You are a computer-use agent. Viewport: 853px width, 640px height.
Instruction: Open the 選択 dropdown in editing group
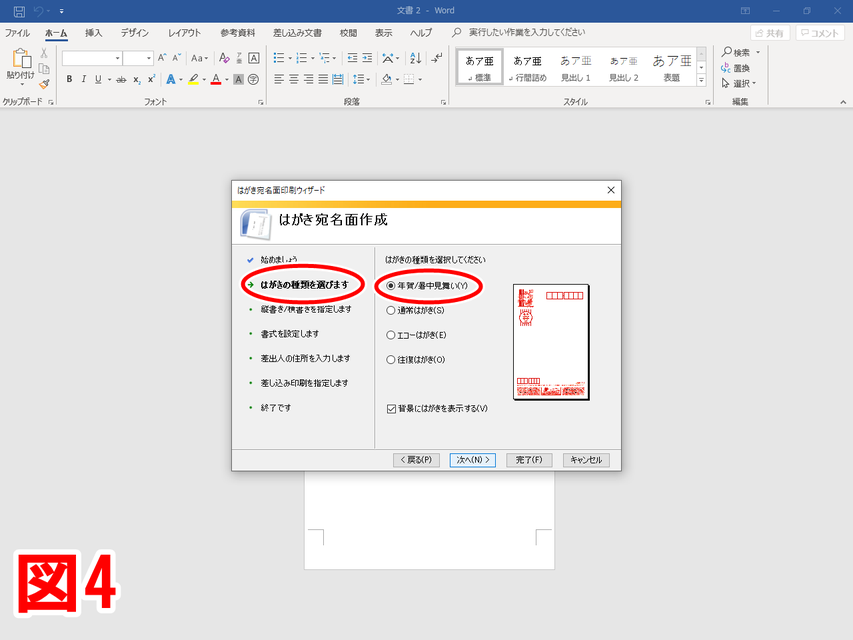coord(738,83)
